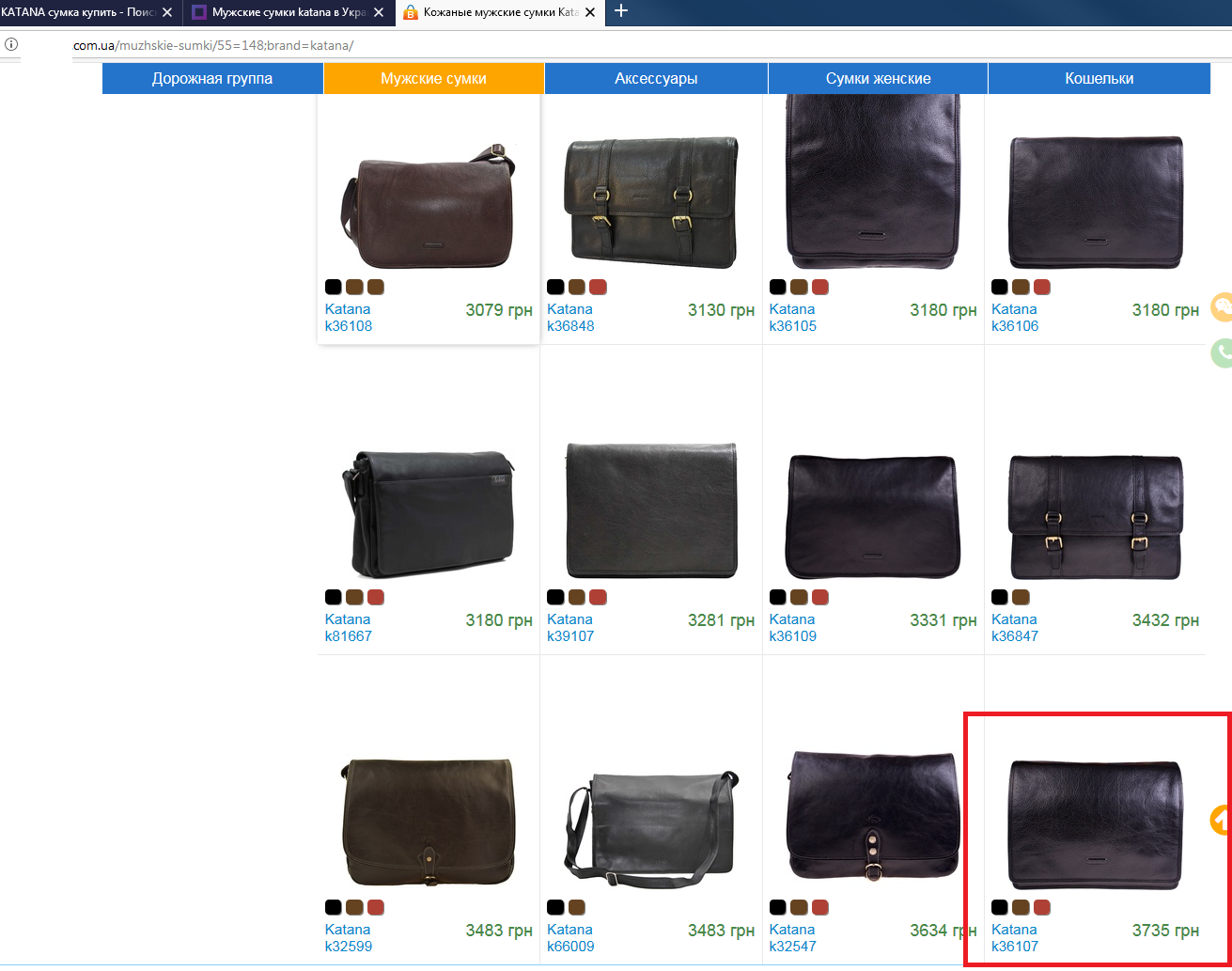Open the Katana k32547 product link
This screenshot has width=1232, height=971.
coord(793,938)
